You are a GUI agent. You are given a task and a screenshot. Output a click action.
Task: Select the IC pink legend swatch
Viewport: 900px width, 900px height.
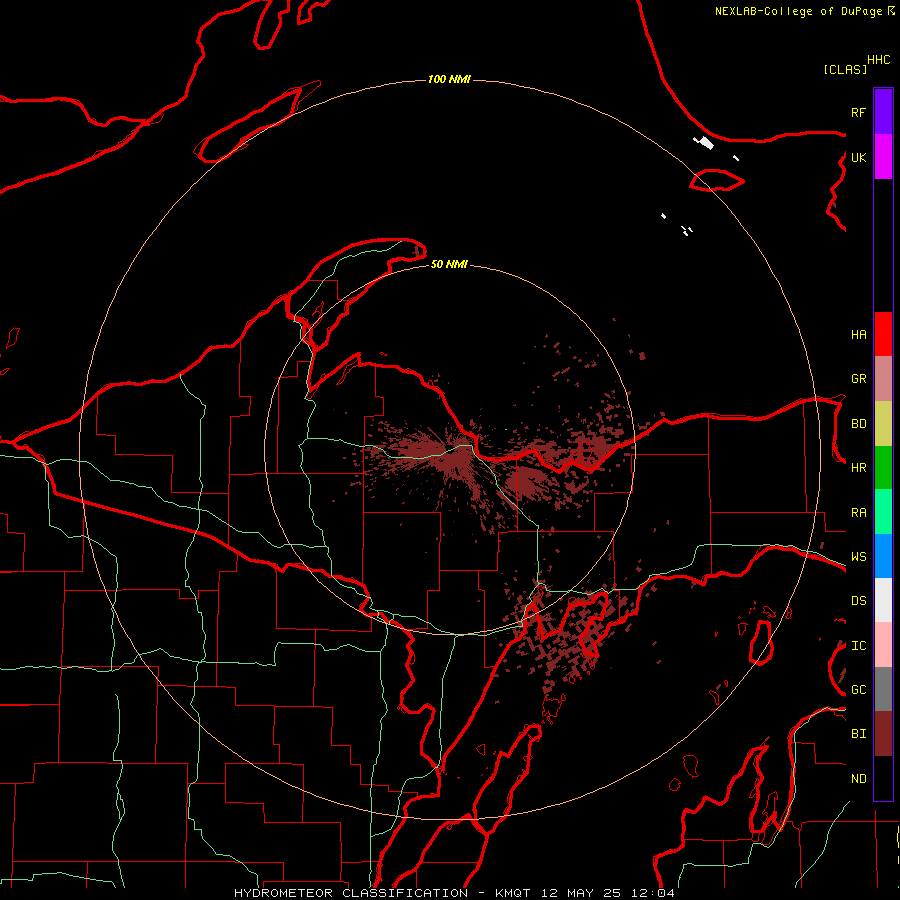point(883,645)
